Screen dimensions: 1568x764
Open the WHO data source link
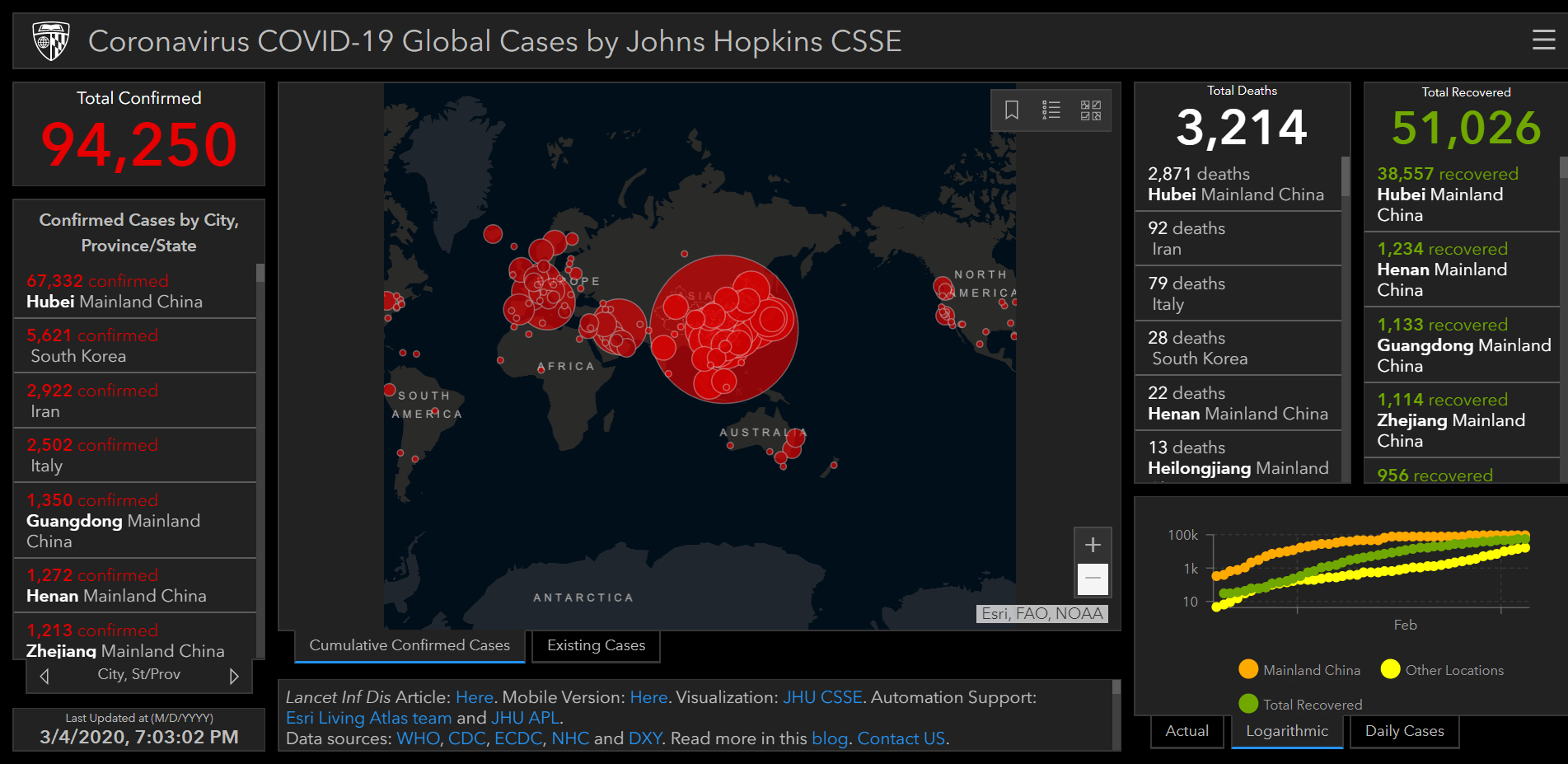pyautogui.click(x=418, y=738)
